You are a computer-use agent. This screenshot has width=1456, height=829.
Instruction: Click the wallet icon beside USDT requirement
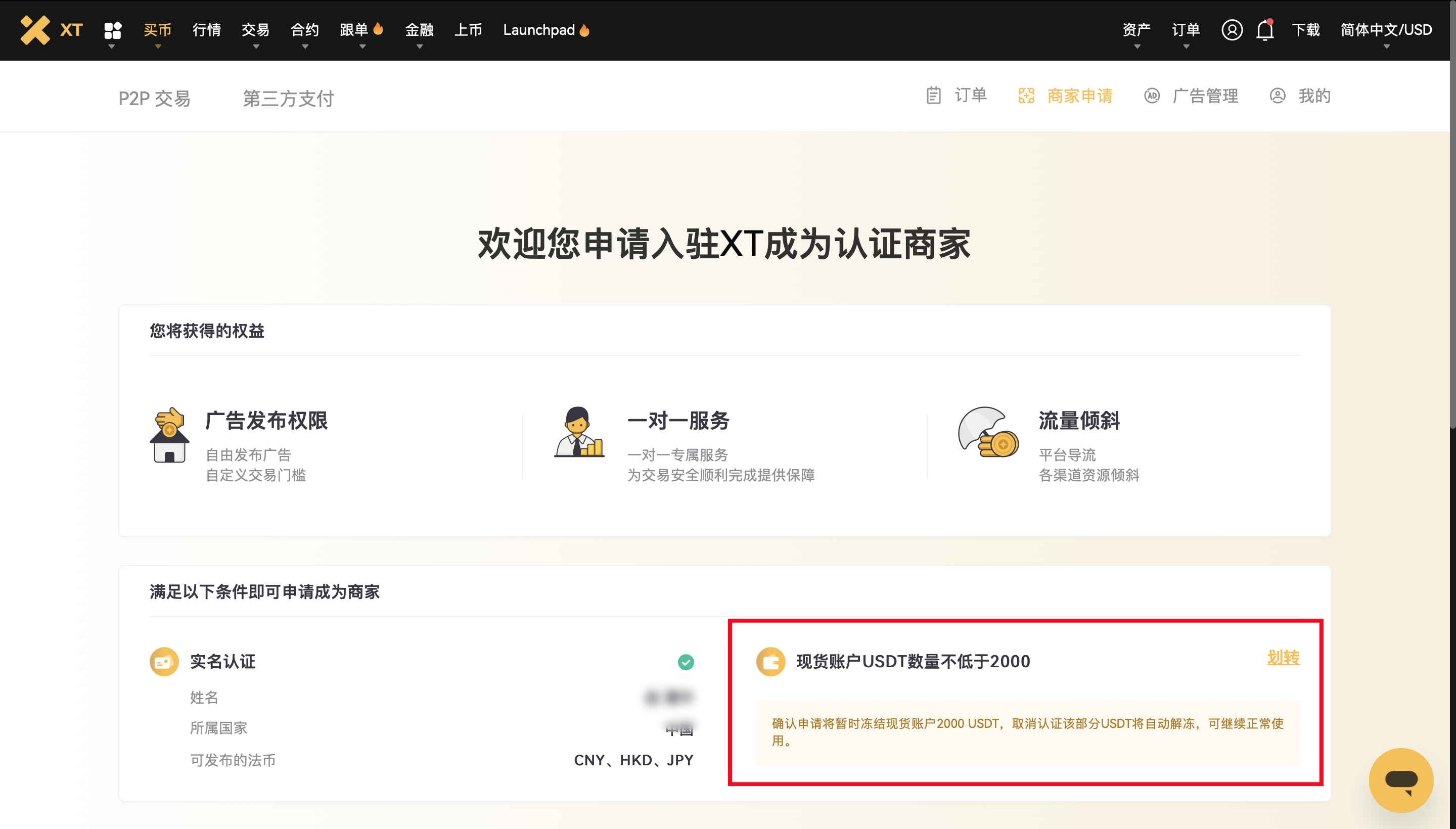[x=770, y=662]
